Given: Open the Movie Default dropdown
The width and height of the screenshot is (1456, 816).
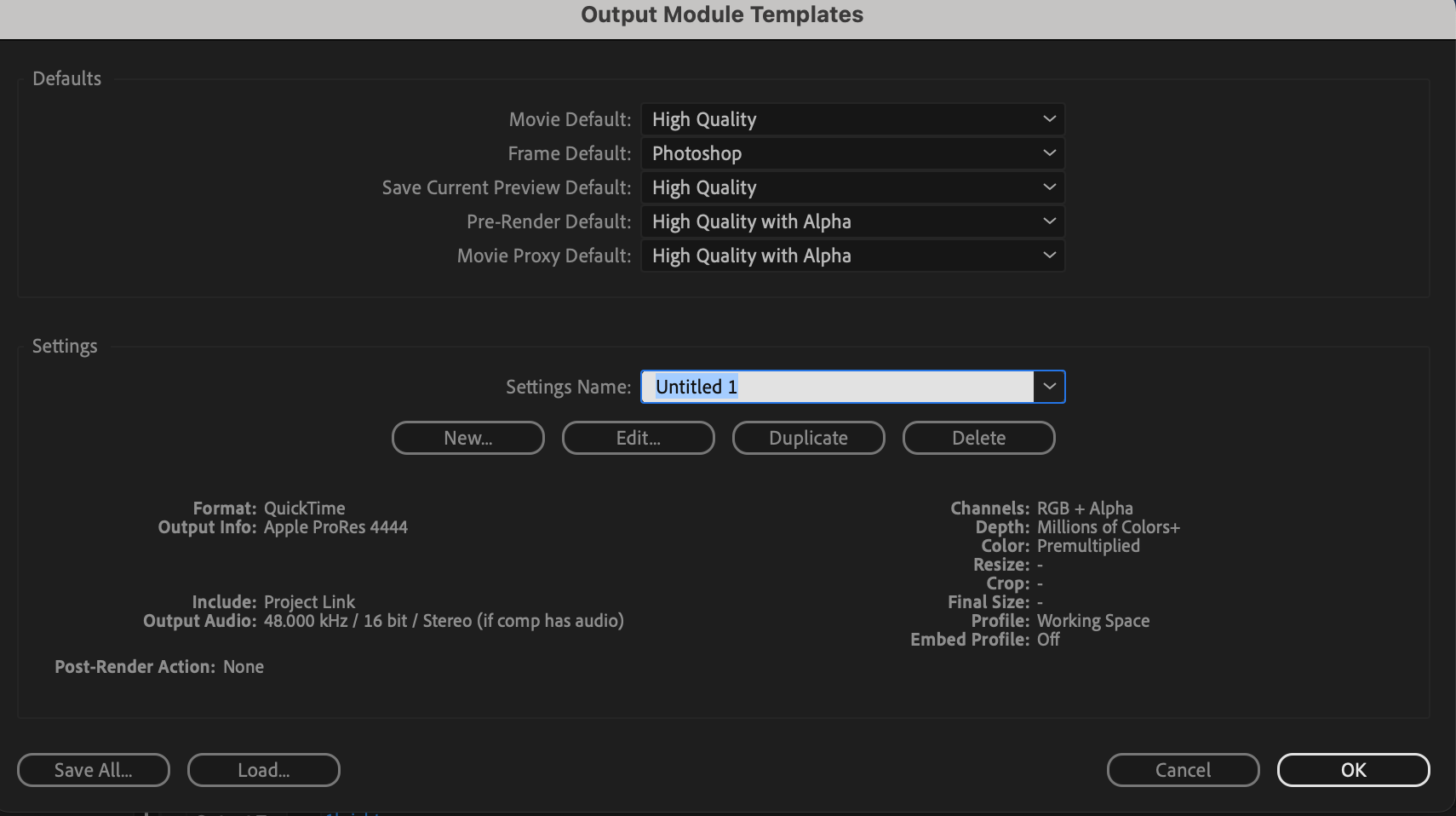Looking at the screenshot, I should click(852, 119).
